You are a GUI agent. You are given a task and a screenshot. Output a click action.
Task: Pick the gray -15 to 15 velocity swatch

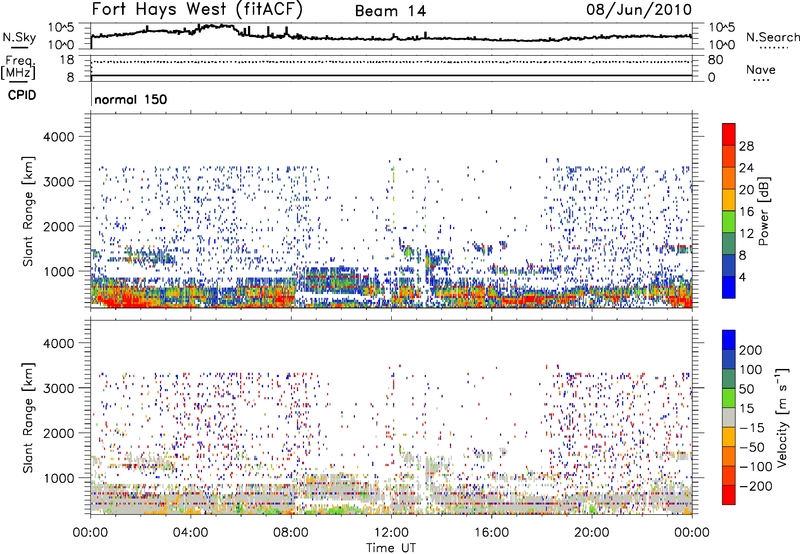coord(729,417)
